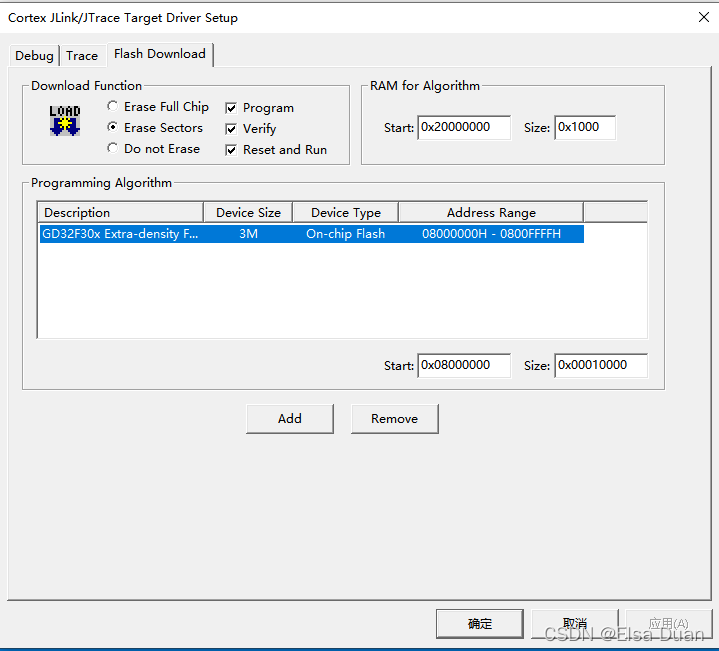The width and height of the screenshot is (719, 651).
Task: Edit RAM for Algorithm Start field
Action: 464,127
